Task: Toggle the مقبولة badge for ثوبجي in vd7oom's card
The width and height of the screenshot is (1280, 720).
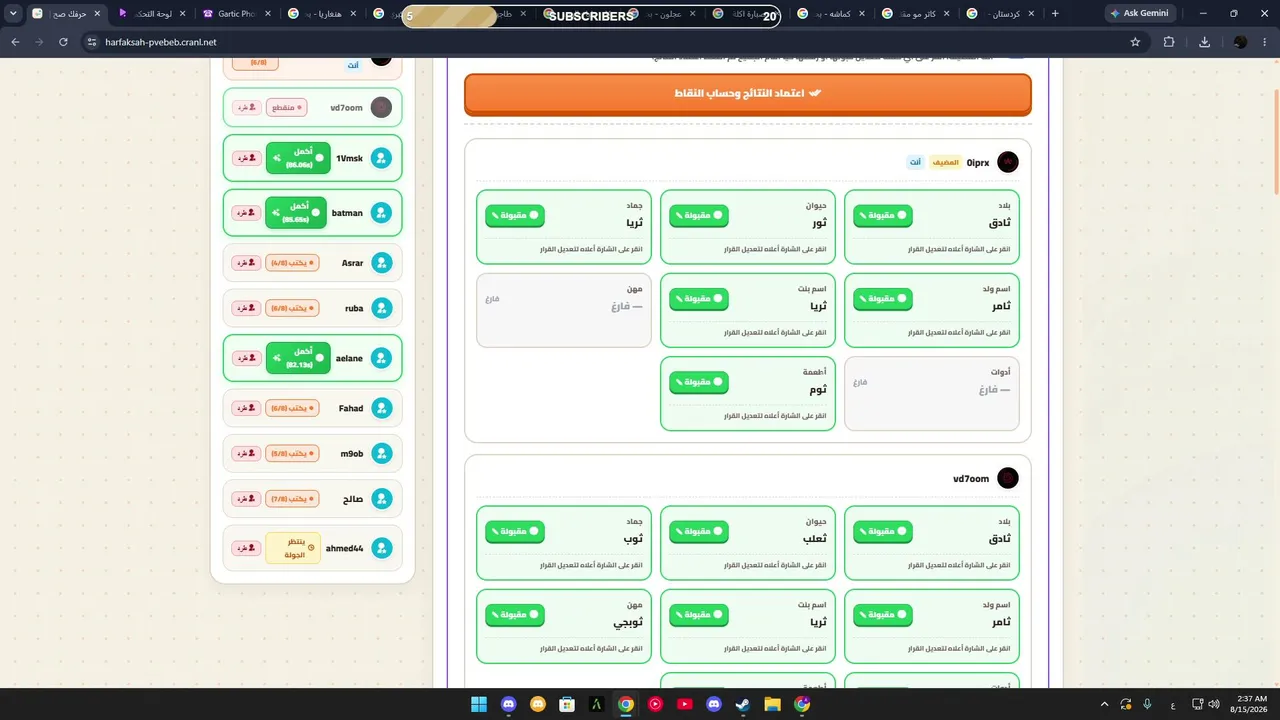Action: coord(514,615)
